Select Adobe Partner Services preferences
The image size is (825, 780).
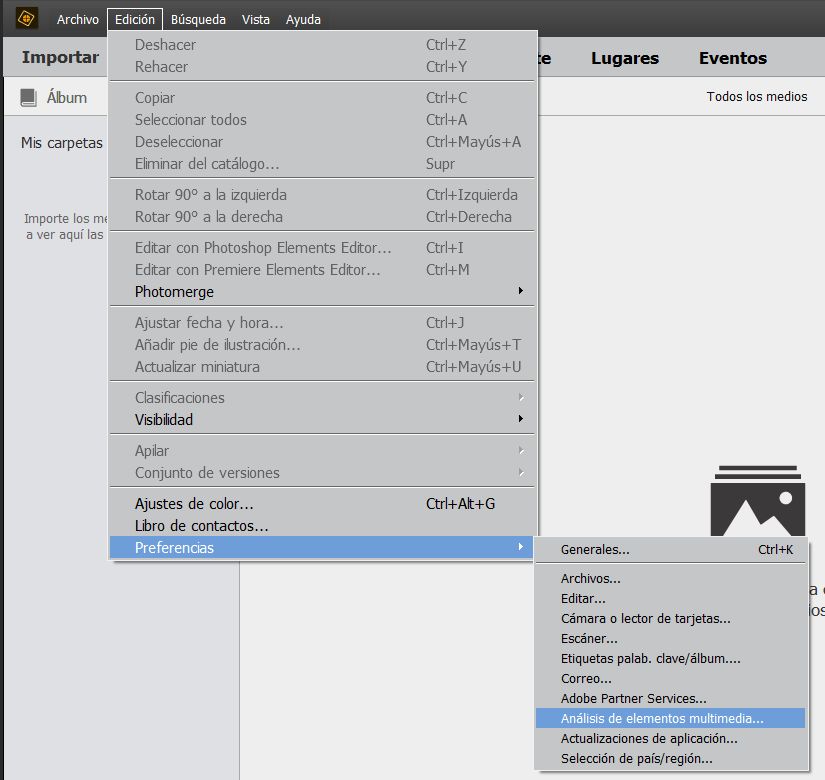(671, 698)
